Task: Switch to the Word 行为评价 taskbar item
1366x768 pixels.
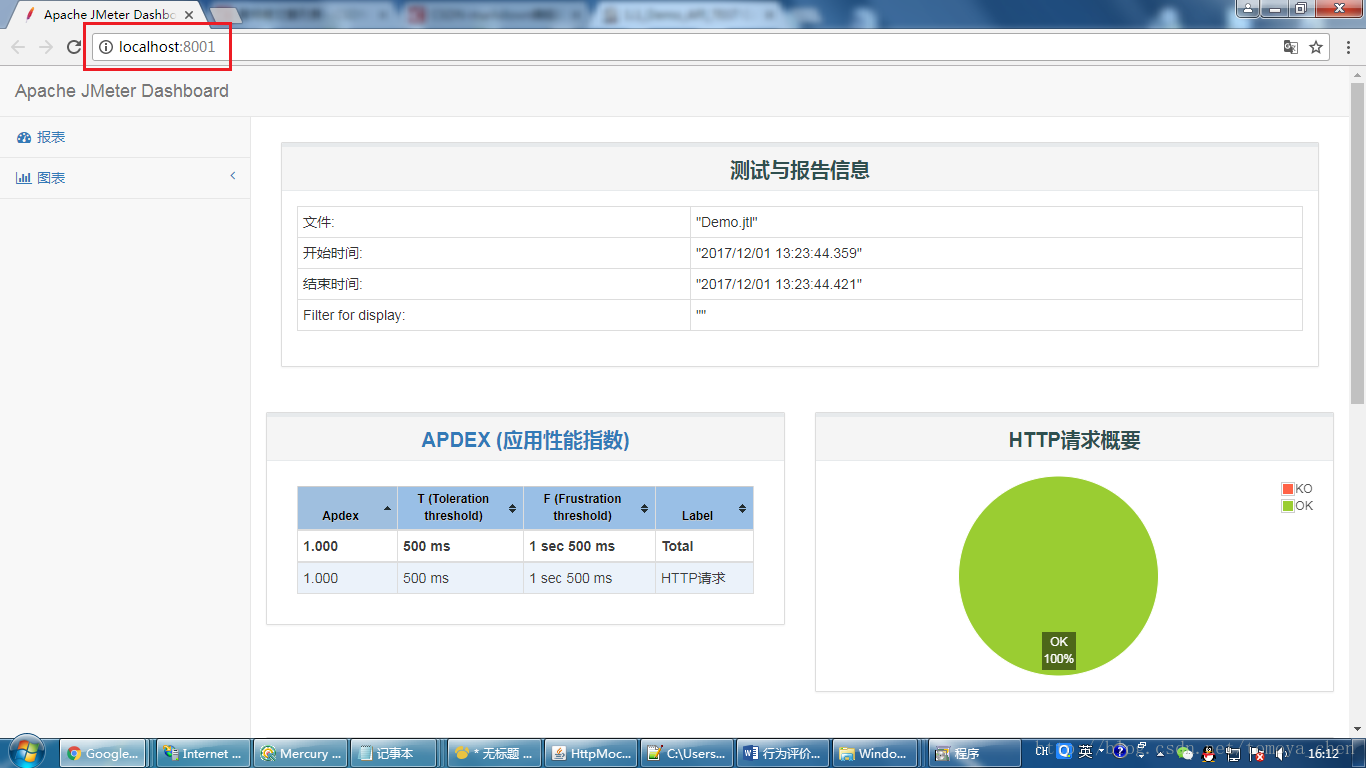Action: 785,753
